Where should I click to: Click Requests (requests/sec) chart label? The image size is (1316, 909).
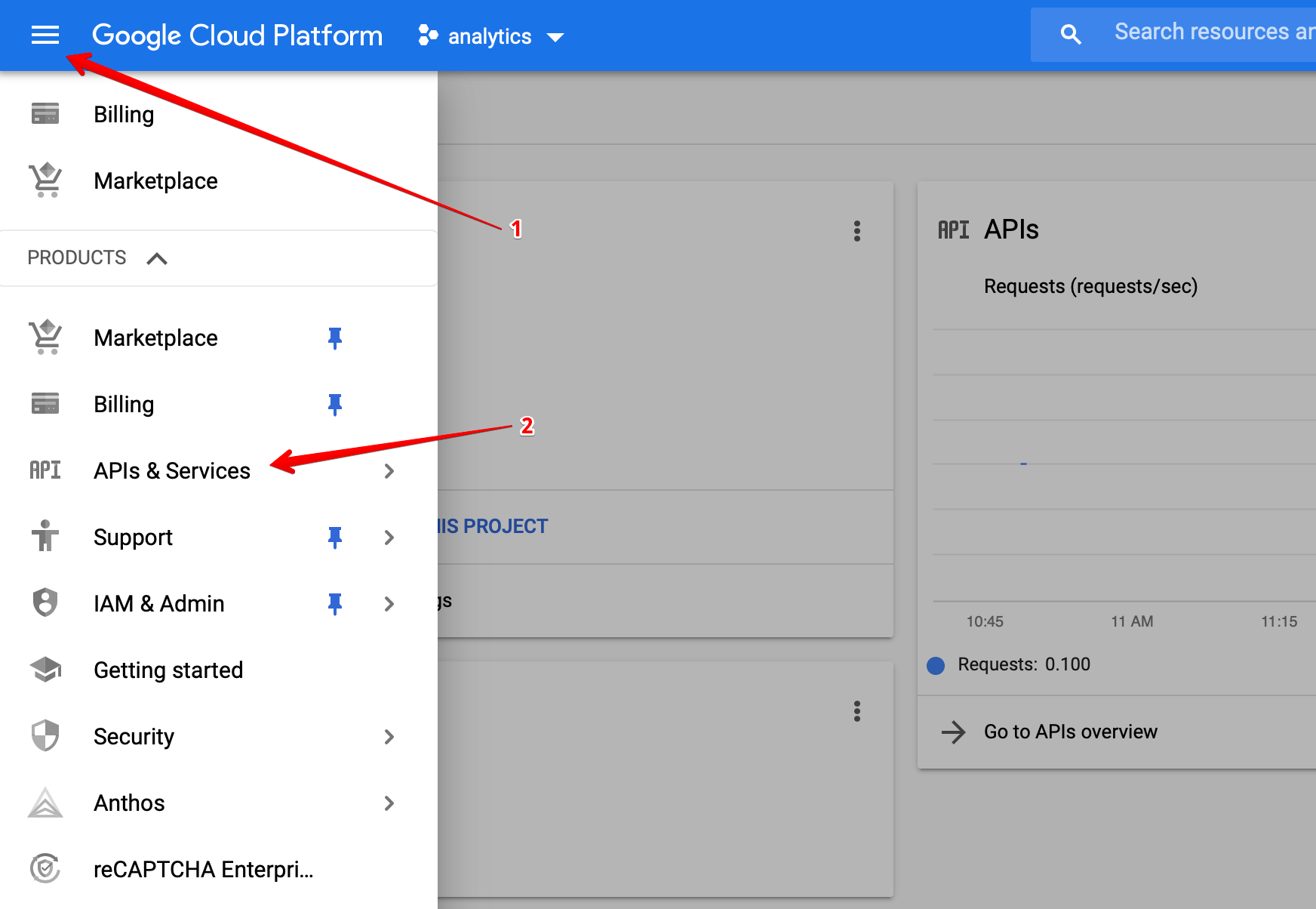(1090, 286)
